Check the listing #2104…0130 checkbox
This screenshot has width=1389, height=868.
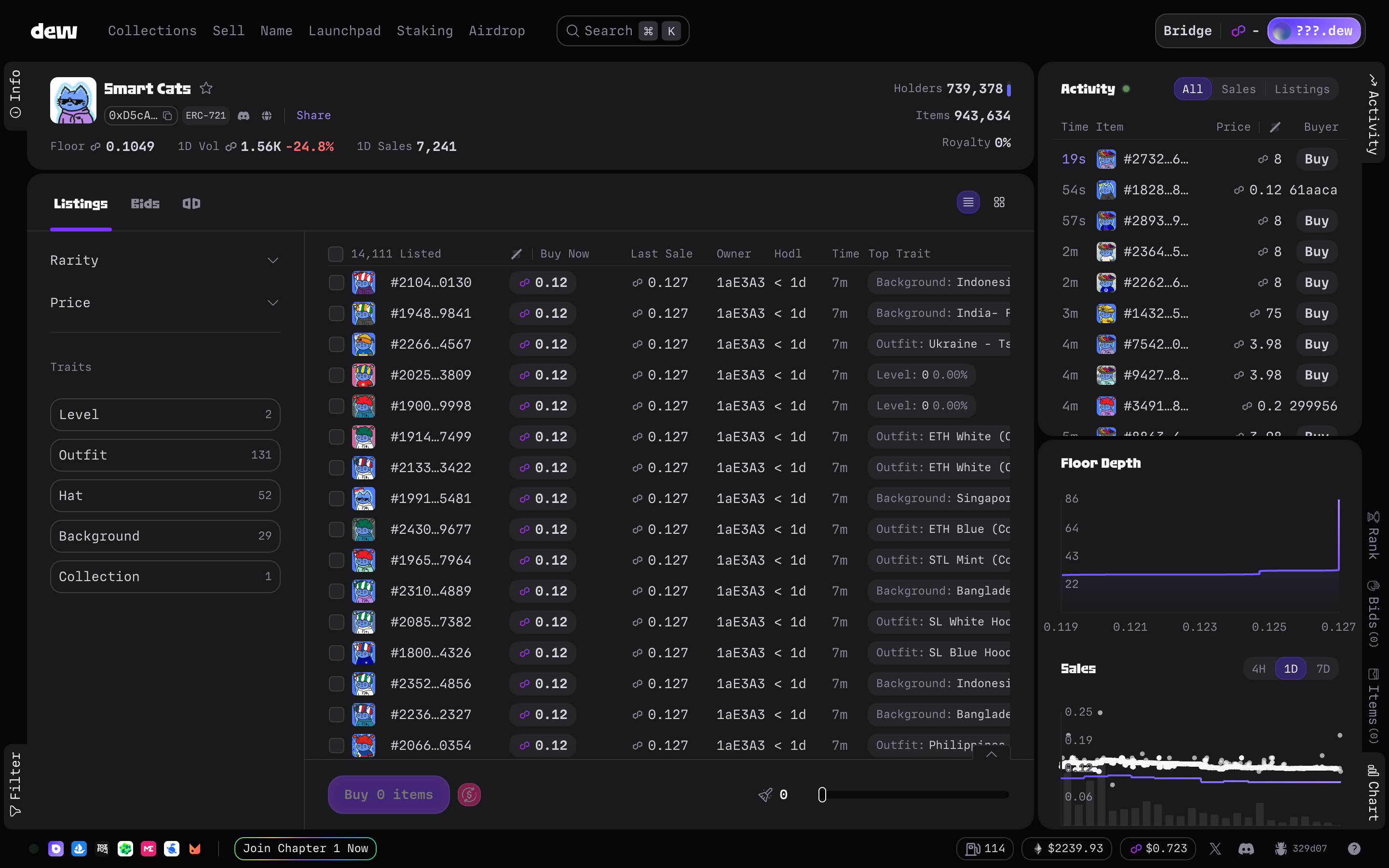[x=336, y=283]
